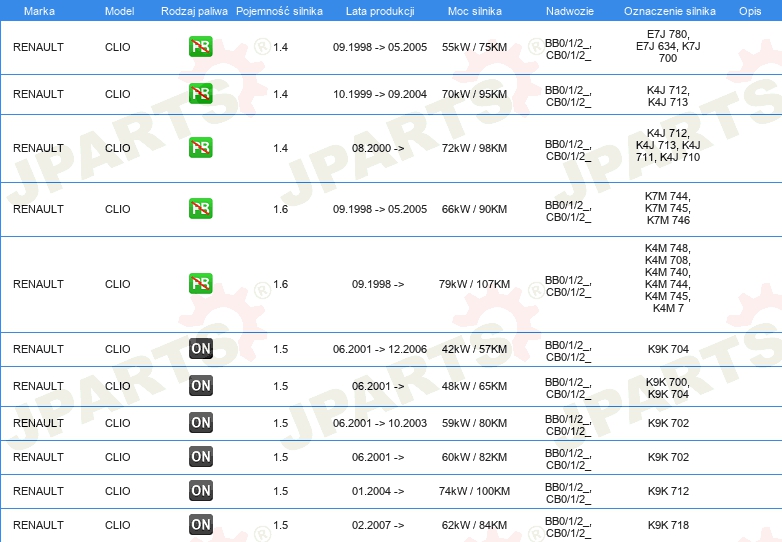Click the ON icon for the K9K 718 engine

[200, 525]
